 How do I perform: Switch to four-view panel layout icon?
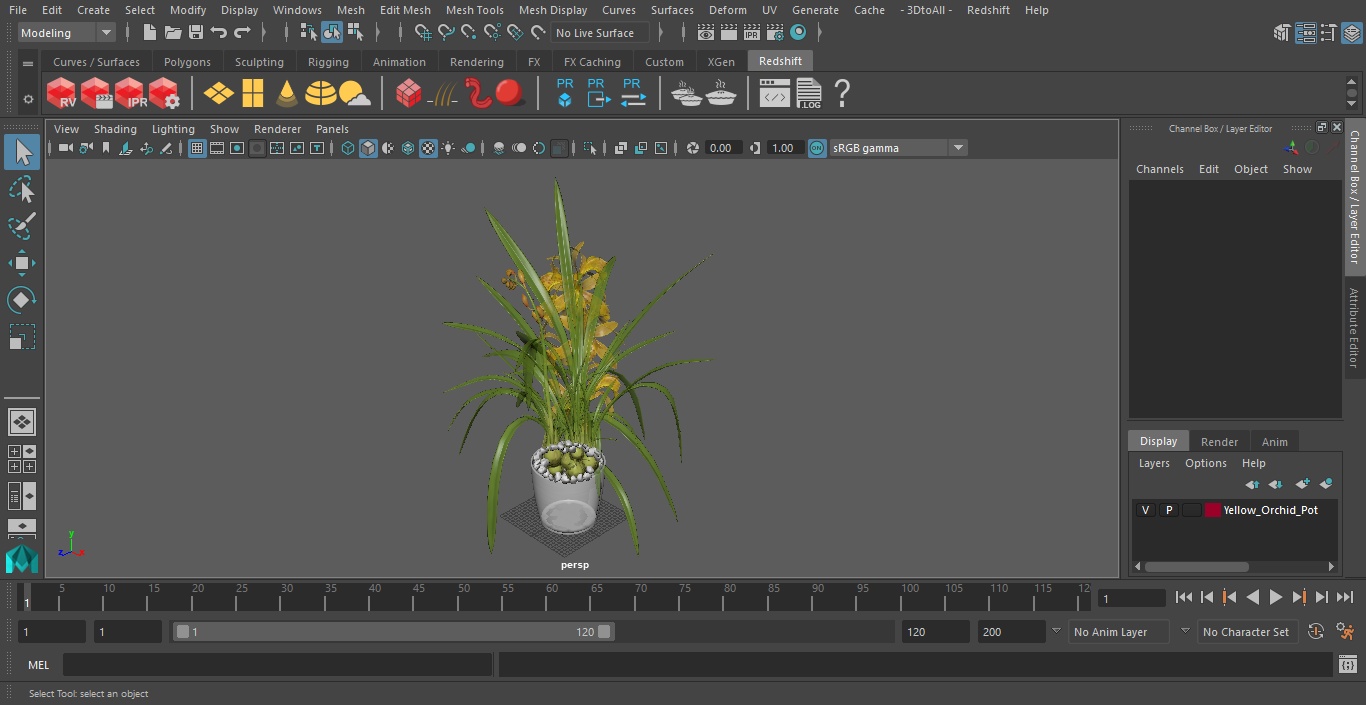(21, 459)
